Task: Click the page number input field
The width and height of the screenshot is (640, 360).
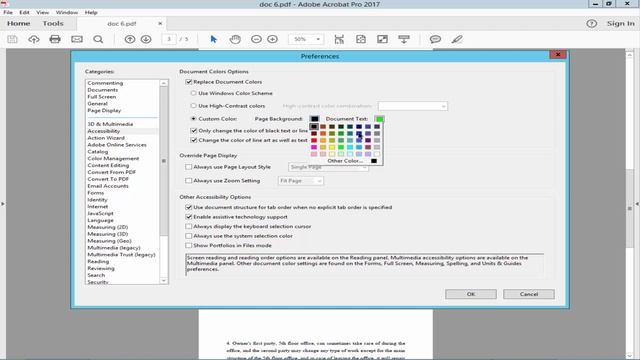Action: pos(169,39)
